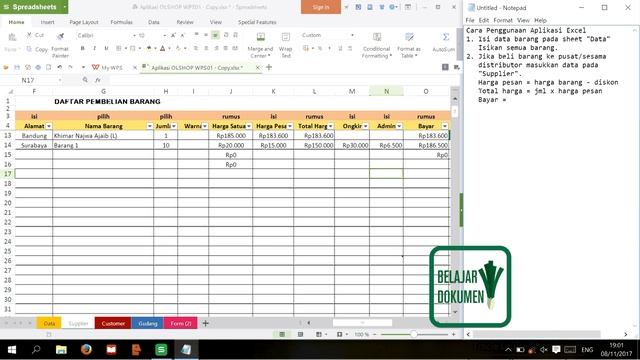Select the blue Gudang sheet tab
Viewport: 640px width, 360px height.
click(x=148, y=323)
